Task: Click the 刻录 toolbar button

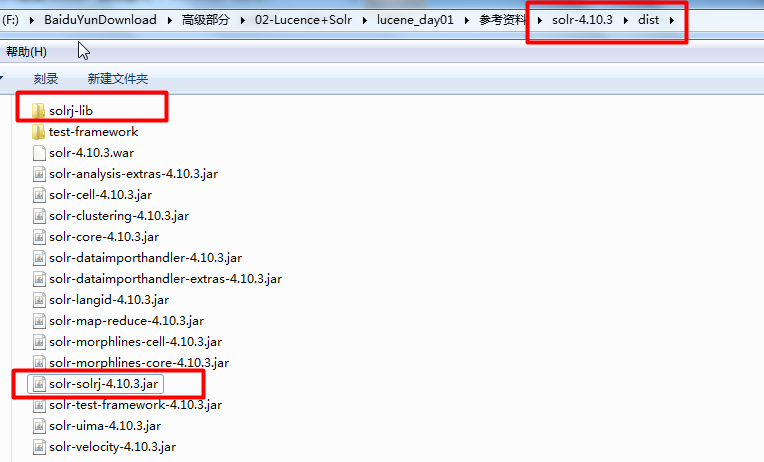Action: tap(46, 78)
